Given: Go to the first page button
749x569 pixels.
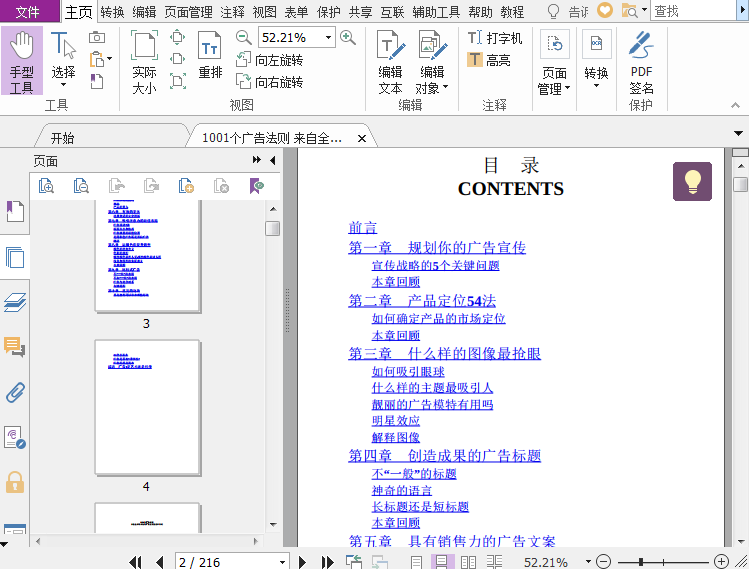Looking at the screenshot, I should 136,562.
